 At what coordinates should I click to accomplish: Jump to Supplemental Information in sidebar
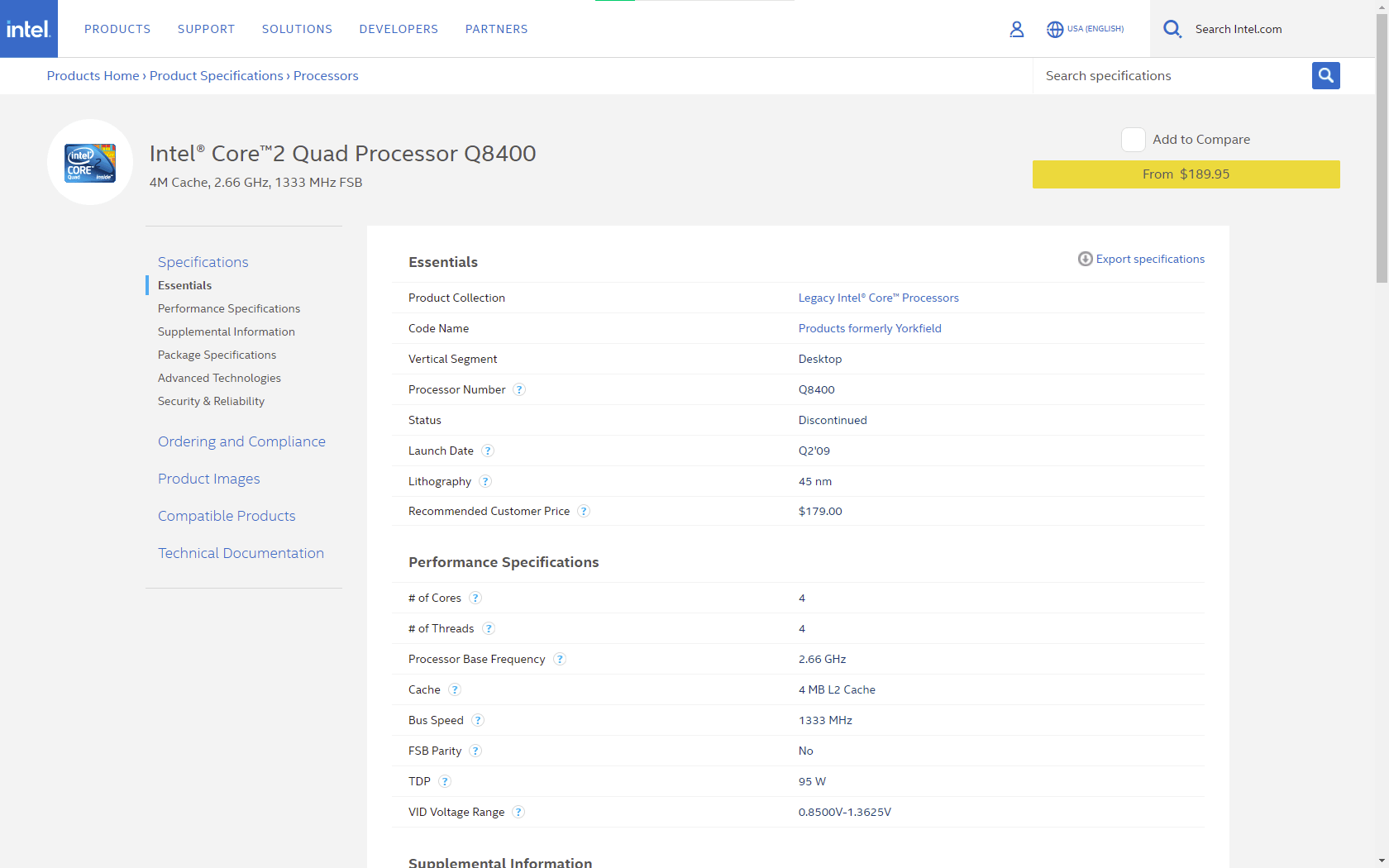click(x=227, y=331)
